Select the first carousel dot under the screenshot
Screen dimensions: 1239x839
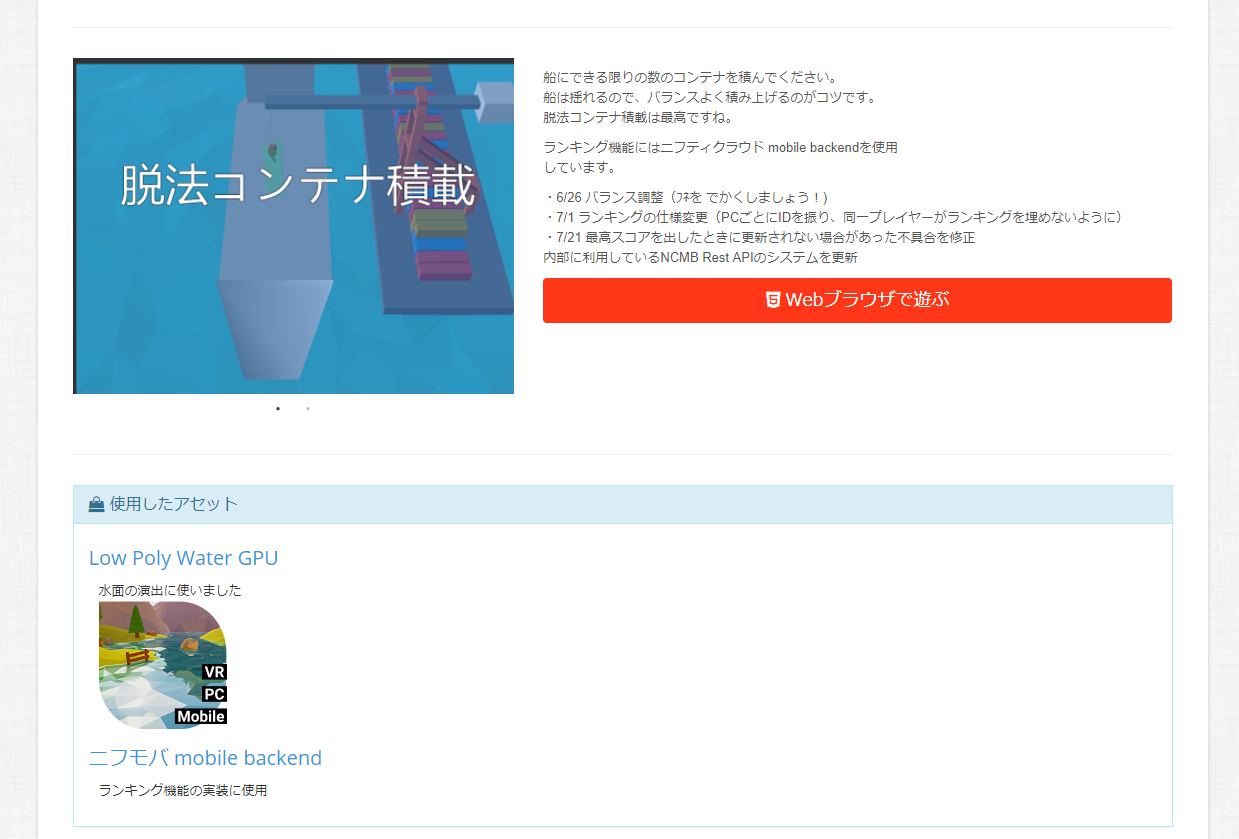[278, 408]
